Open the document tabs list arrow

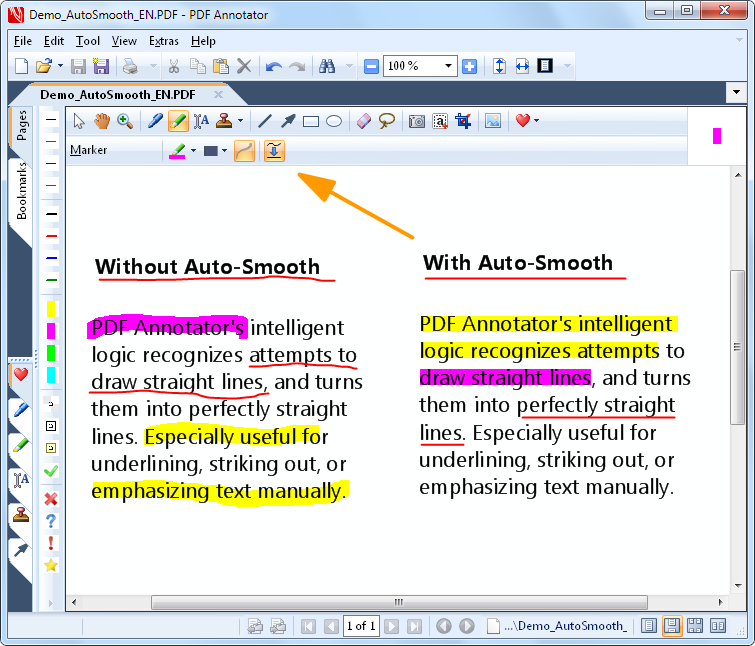point(736,92)
